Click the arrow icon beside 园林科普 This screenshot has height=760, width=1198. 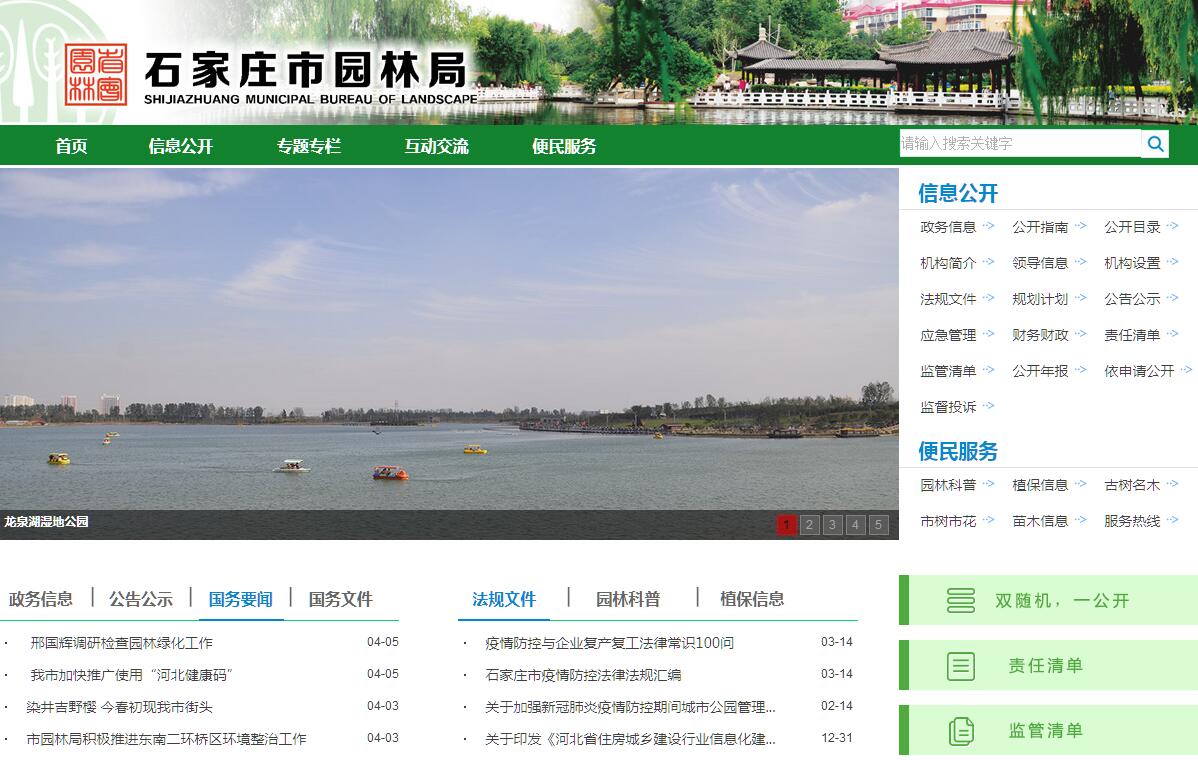coord(988,484)
